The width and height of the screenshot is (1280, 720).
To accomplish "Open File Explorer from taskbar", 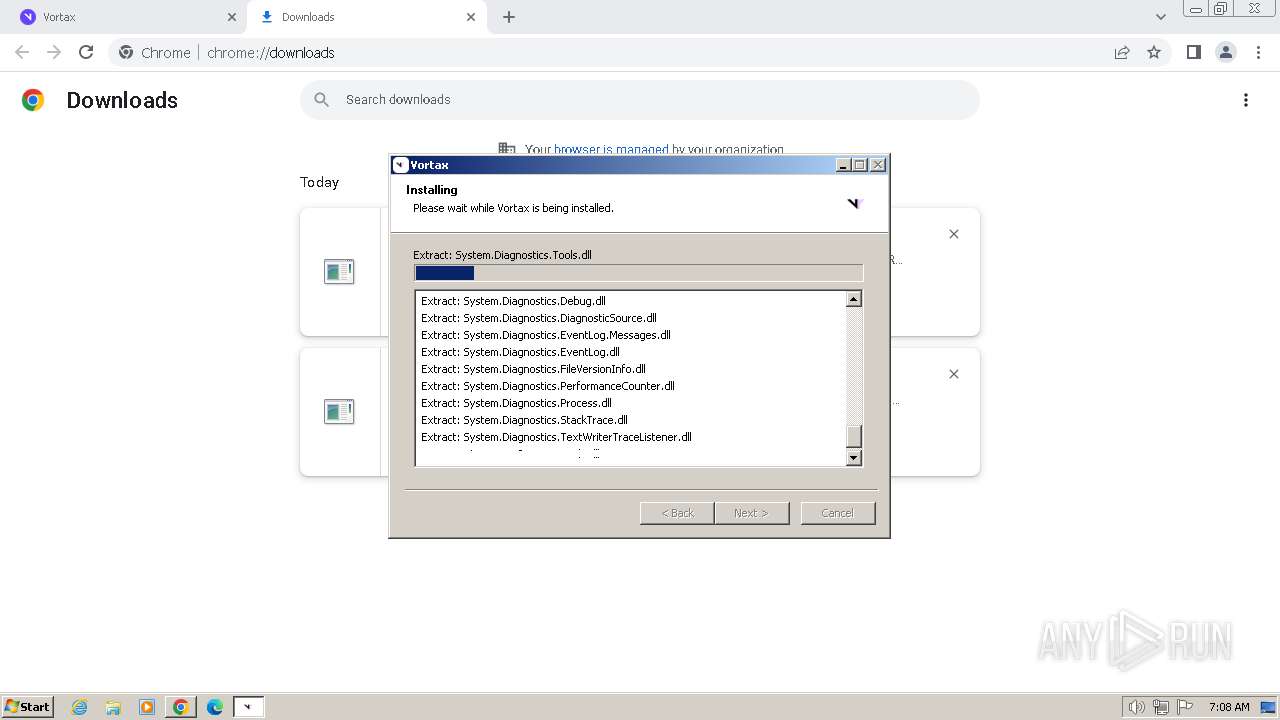I will click(113, 707).
